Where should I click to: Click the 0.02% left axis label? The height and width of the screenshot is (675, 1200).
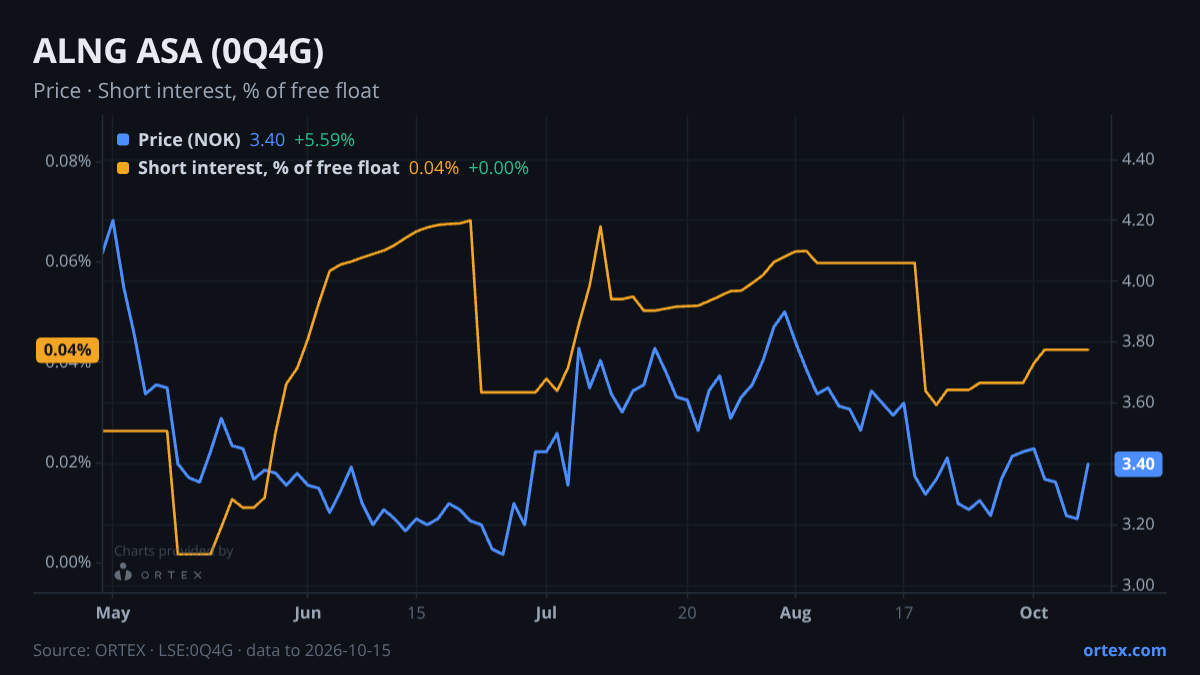coord(69,462)
